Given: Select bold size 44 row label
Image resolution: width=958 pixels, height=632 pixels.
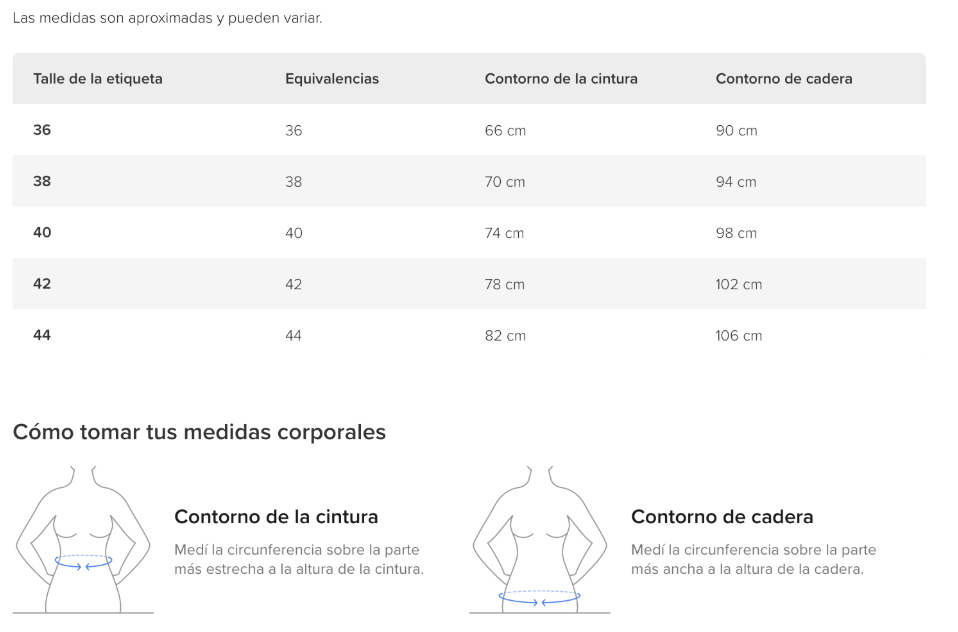Looking at the screenshot, I should tap(42, 336).
